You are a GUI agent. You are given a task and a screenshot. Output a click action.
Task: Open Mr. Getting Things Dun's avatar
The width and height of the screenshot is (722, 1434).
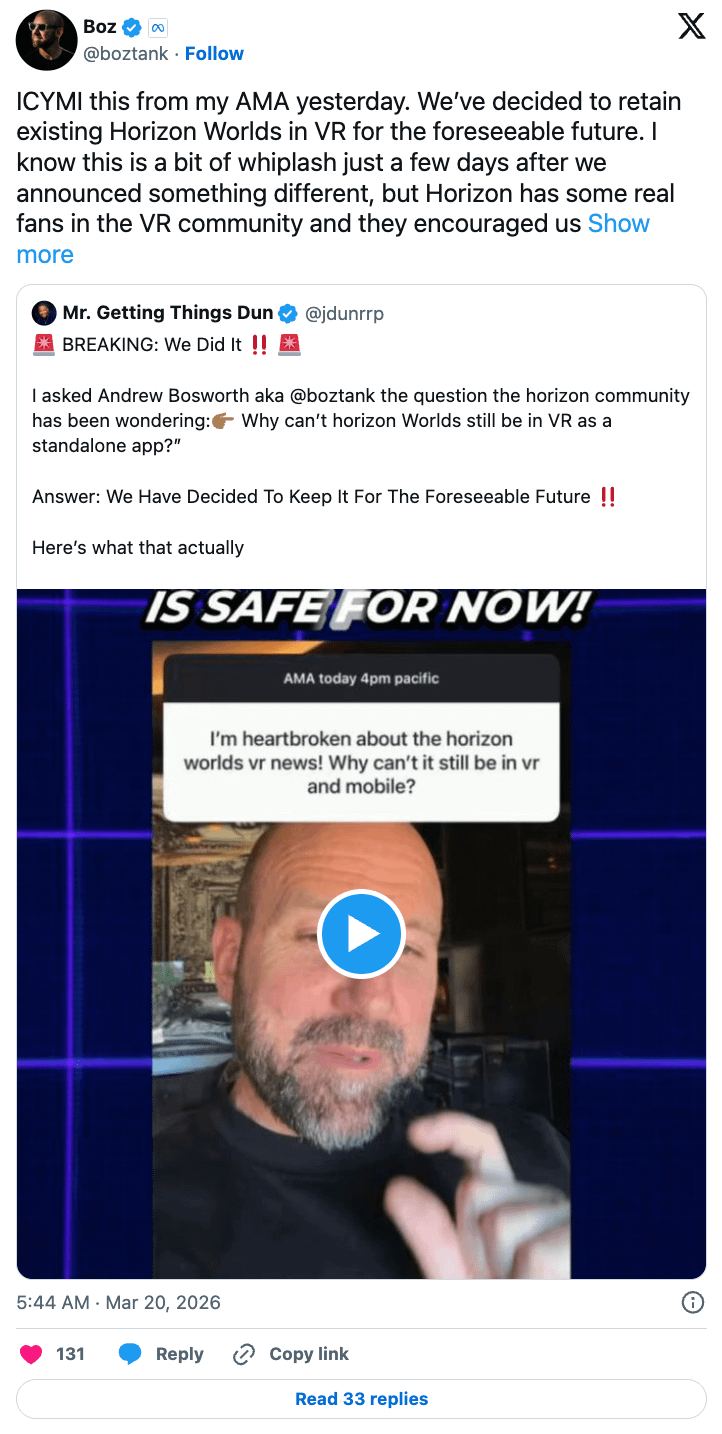tap(44, 313)
